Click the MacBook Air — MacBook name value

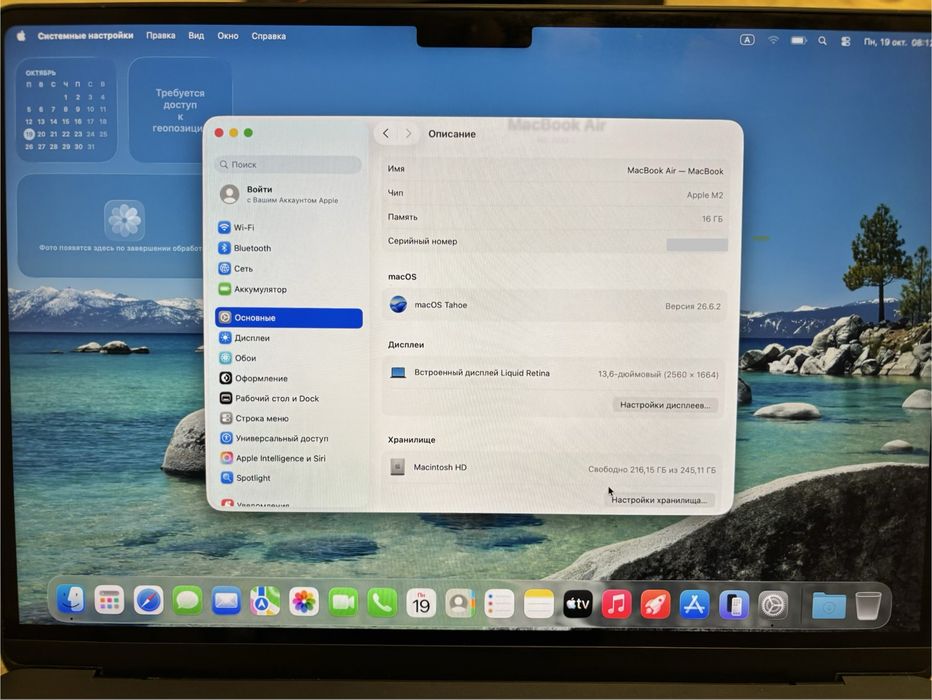pyautogui.click(x=675, y=171)
